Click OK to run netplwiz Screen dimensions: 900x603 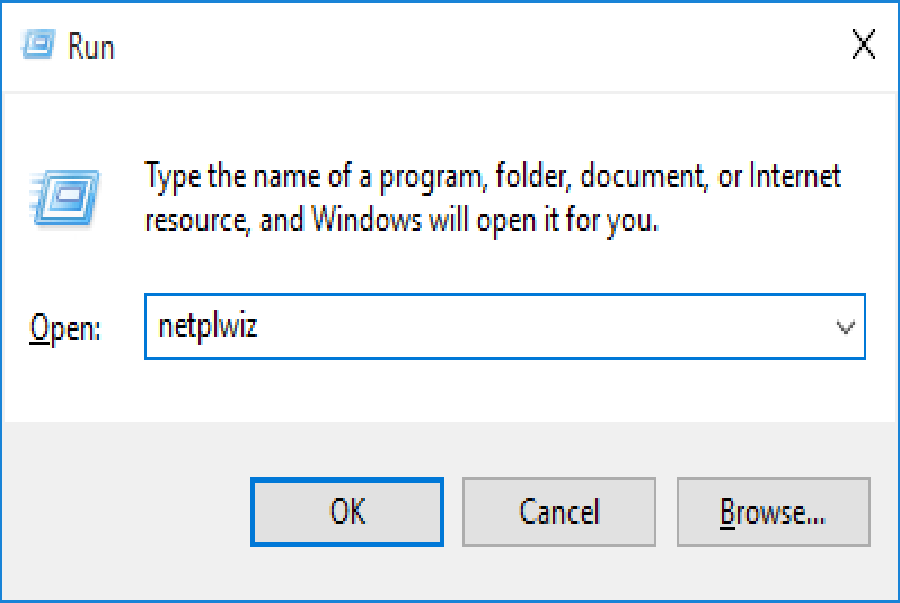[347, 512]
